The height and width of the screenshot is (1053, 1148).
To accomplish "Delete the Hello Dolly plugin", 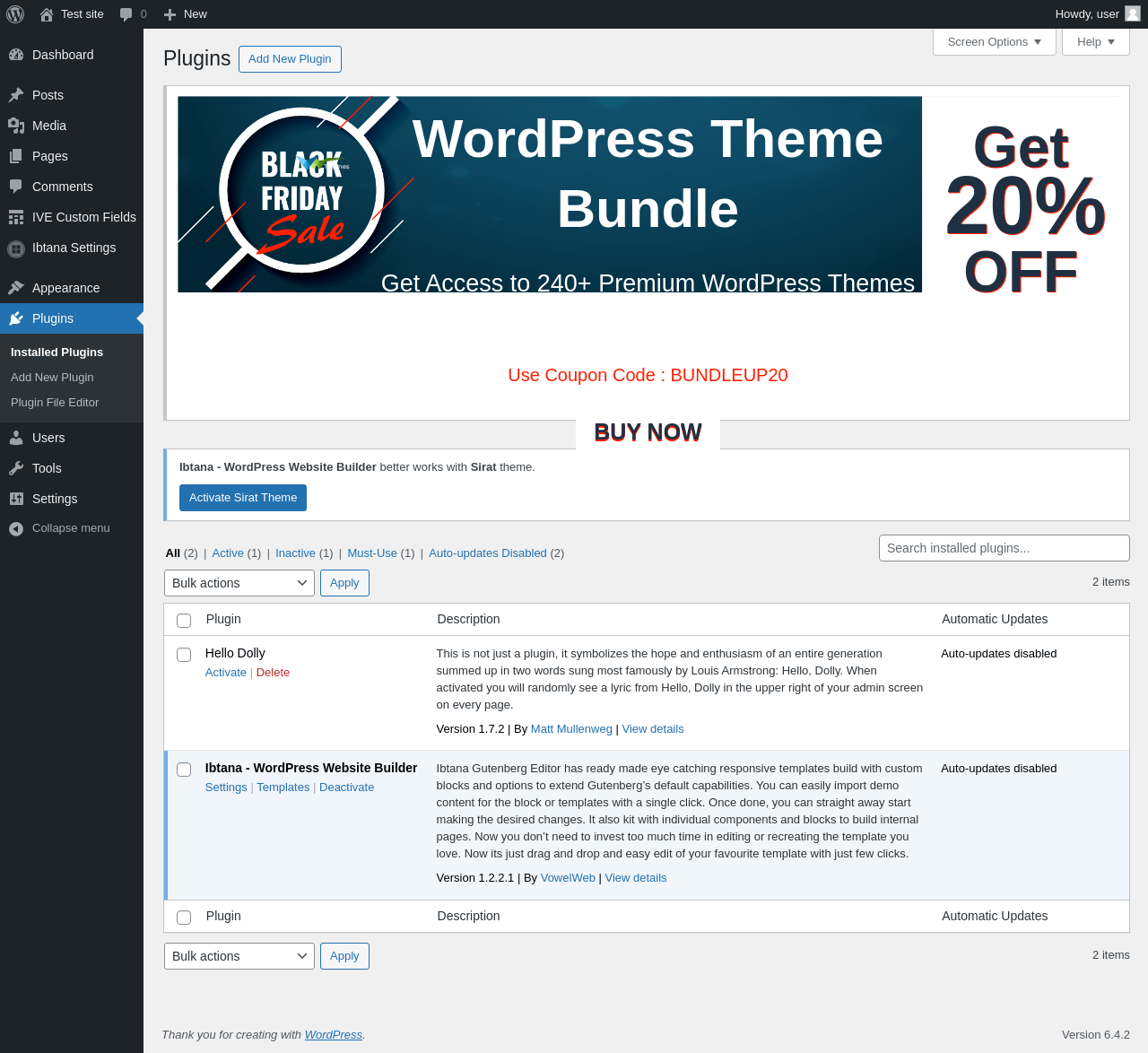I will coord(273,673).
